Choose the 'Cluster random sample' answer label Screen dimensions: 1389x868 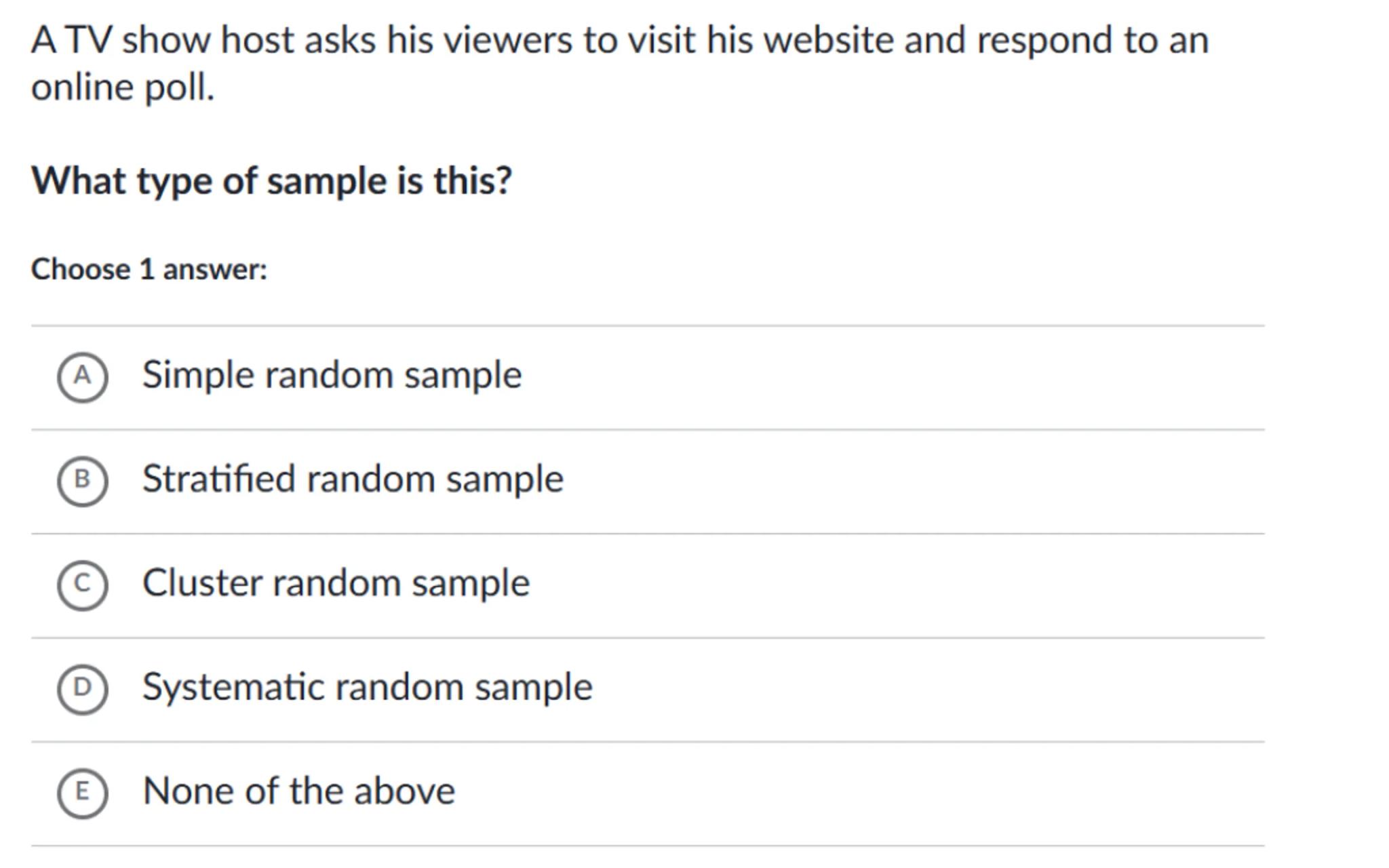click(336, 583)
